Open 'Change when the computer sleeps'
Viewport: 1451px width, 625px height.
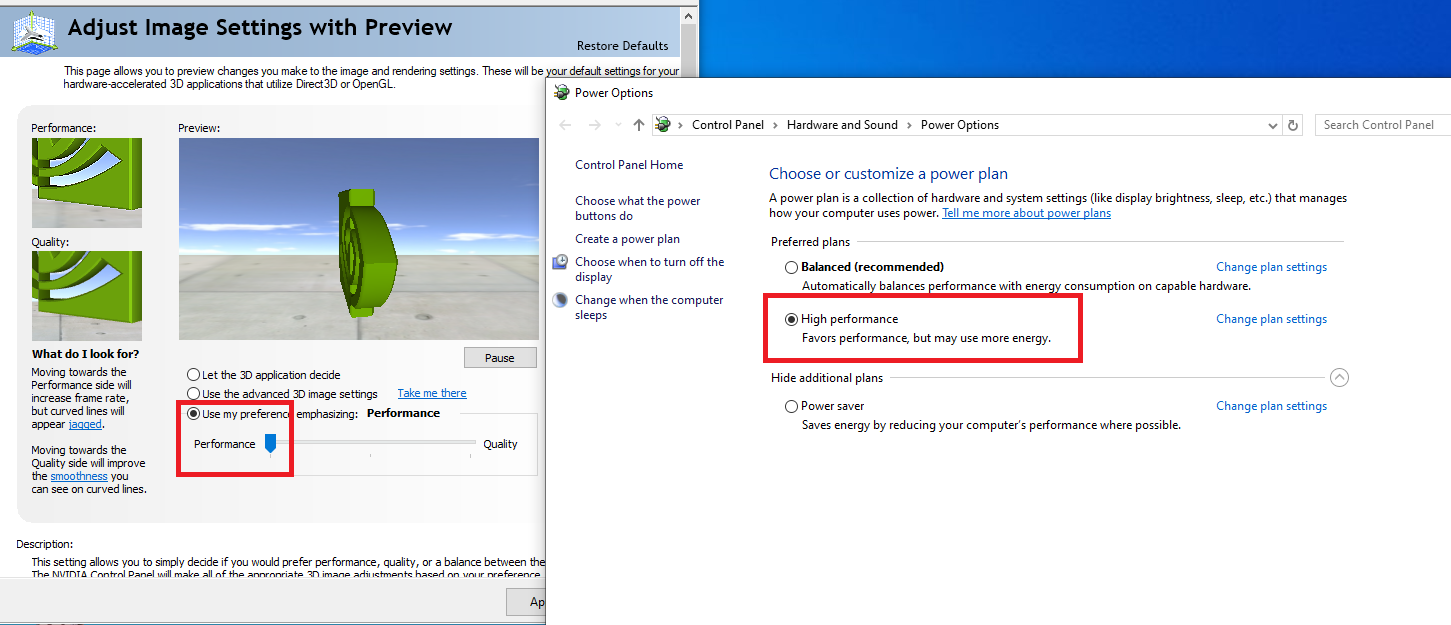click(x=649, y=307)
